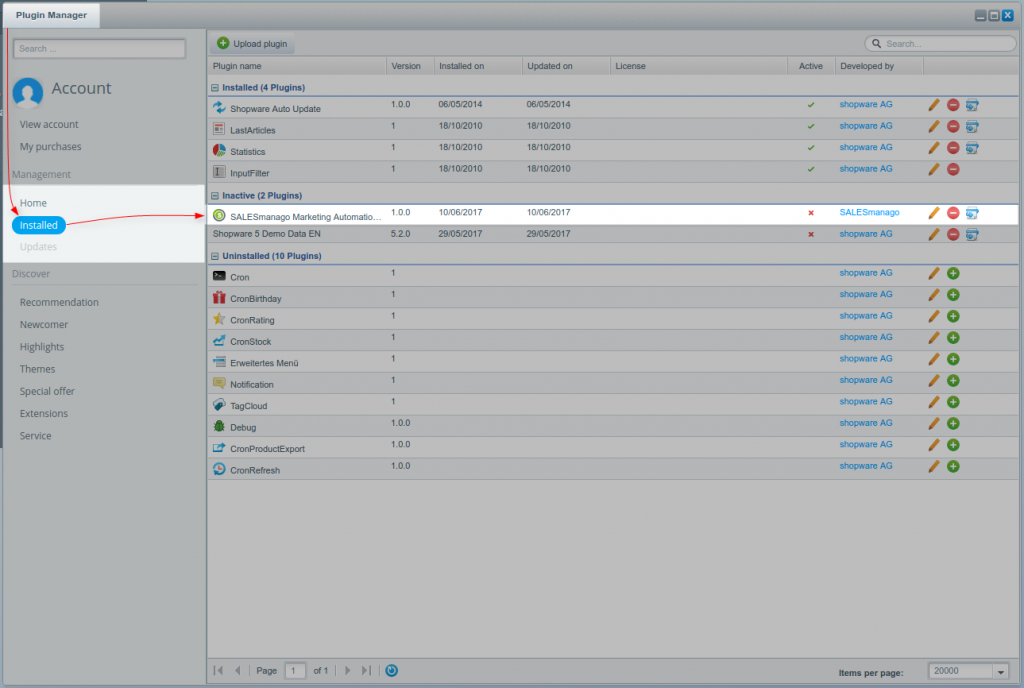The height and width of the screenshot is (688, 1024).
Task: Click red uninstall icon for LastArticles
Action: pos(953,127)
